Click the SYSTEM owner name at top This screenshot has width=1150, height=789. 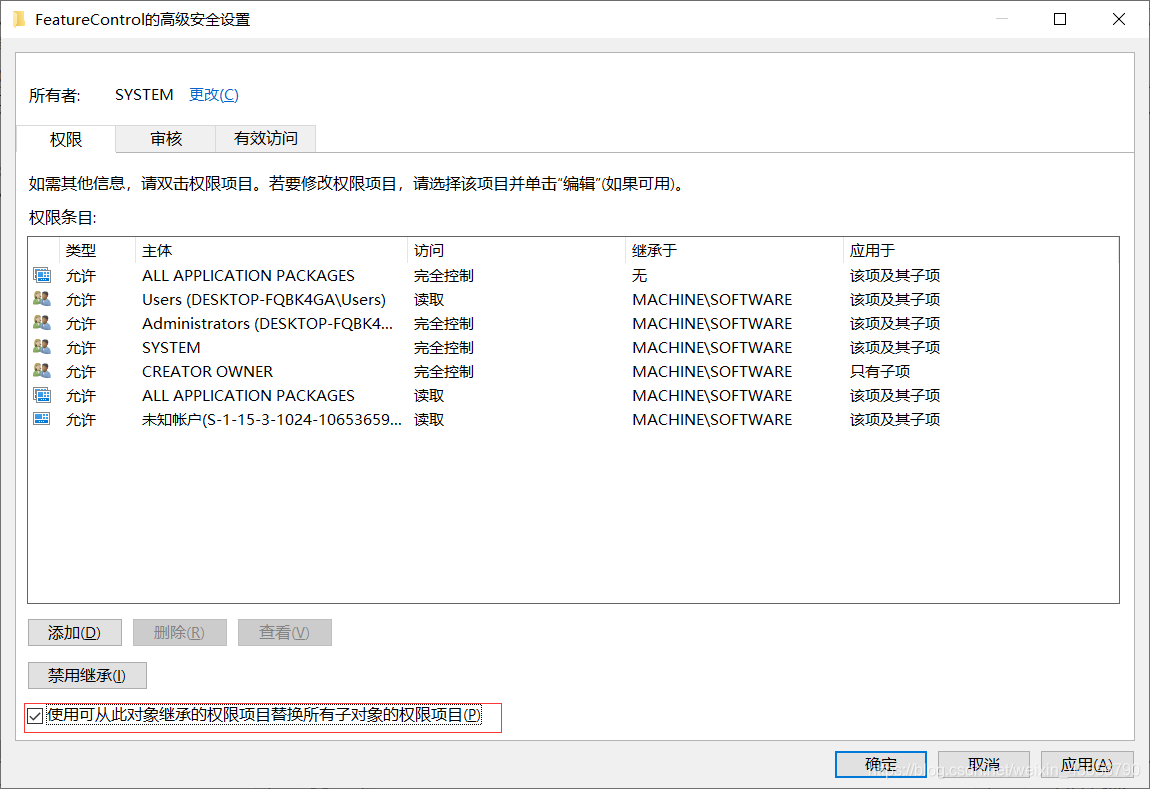(x=144, y=95)
